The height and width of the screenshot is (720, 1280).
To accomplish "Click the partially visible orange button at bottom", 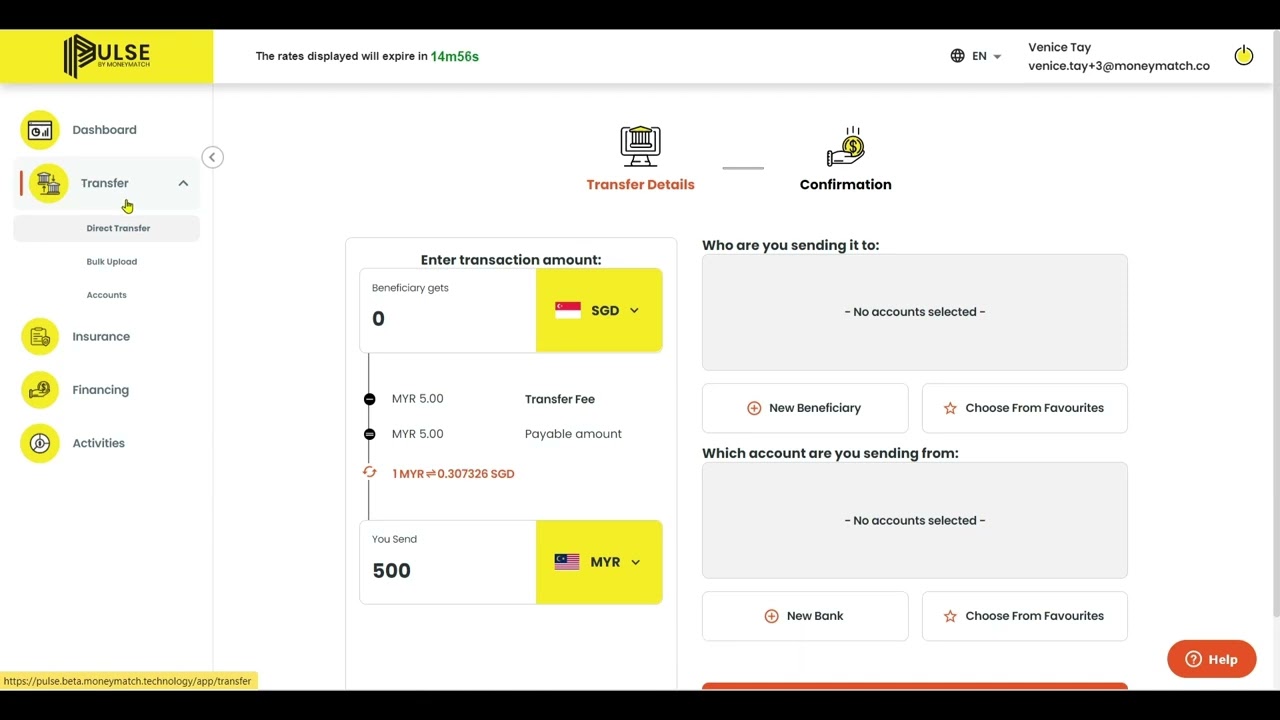I will point(915,686).
